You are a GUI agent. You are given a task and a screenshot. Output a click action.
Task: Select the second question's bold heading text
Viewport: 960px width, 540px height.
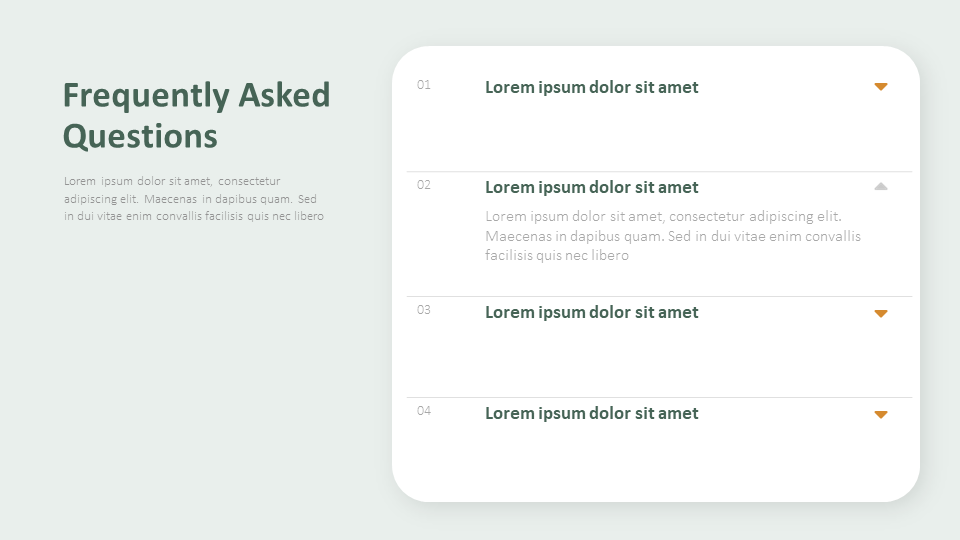591,187
